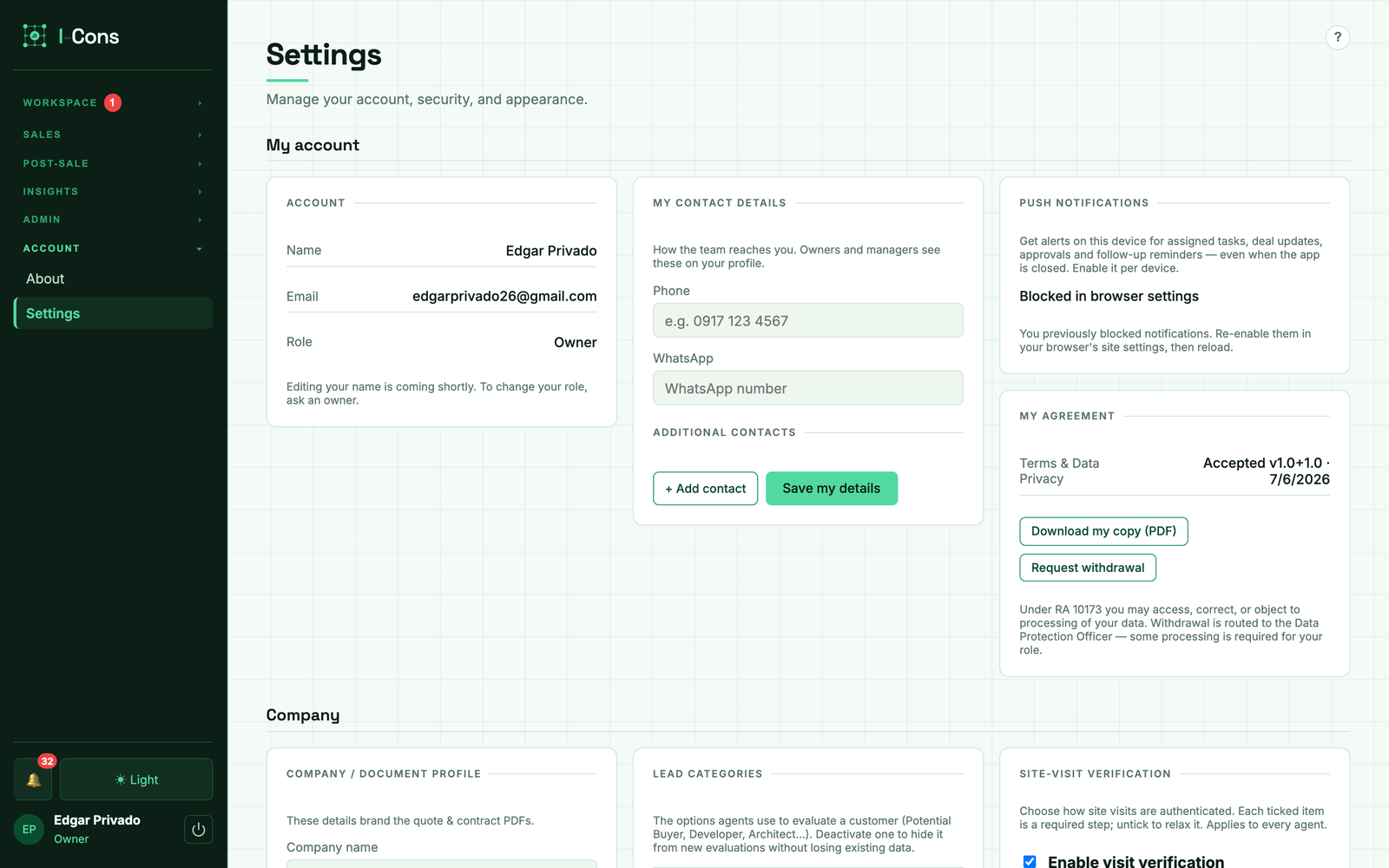1389x868 pixels.
Task: Click the WhatsApp number field
Action: point(807,388)
